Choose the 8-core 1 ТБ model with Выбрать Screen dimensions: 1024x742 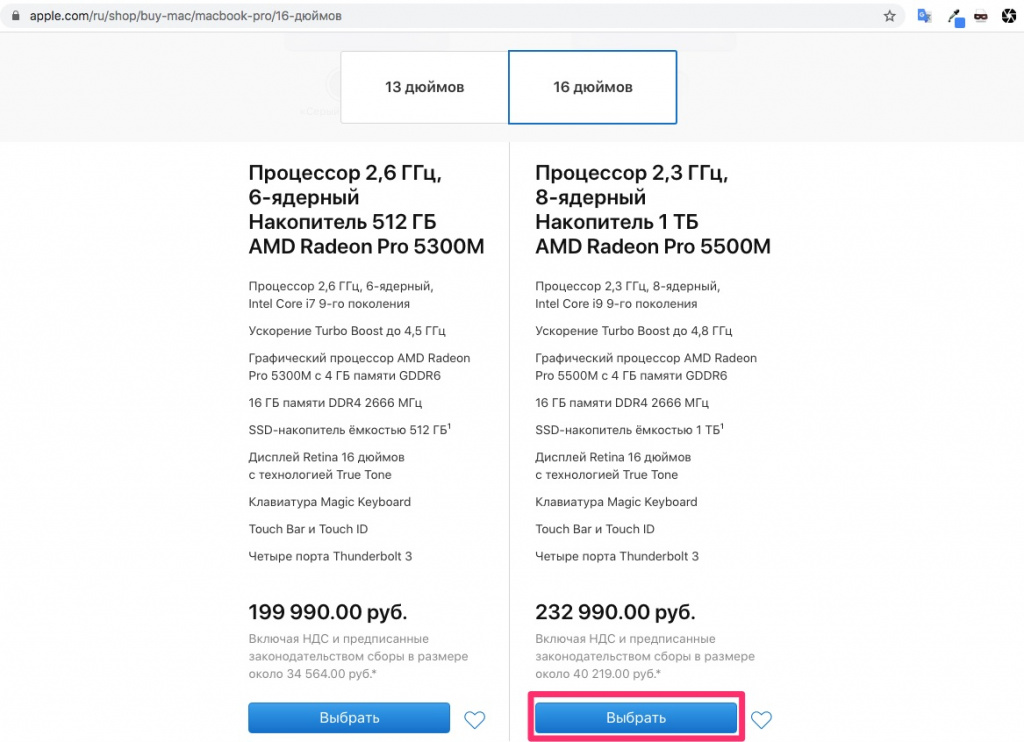636,718
